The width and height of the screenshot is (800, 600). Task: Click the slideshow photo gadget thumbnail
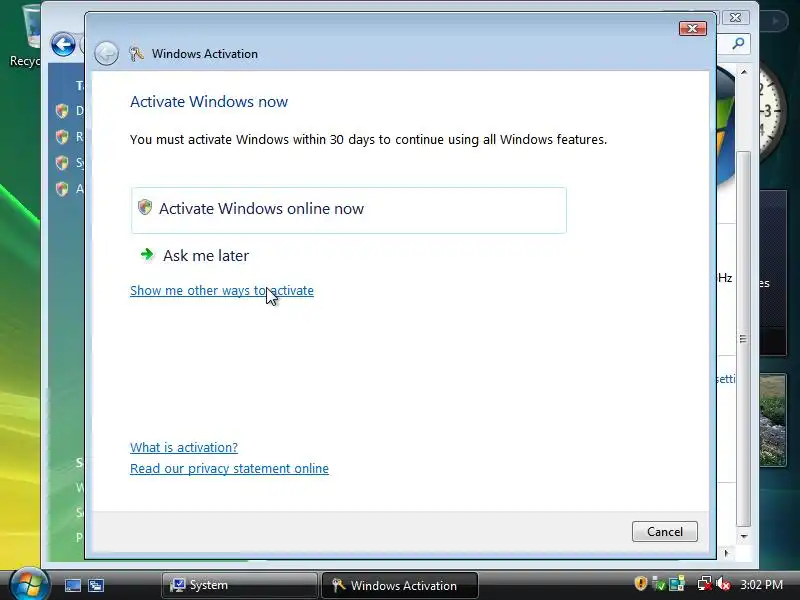click(x=772, y=420)
